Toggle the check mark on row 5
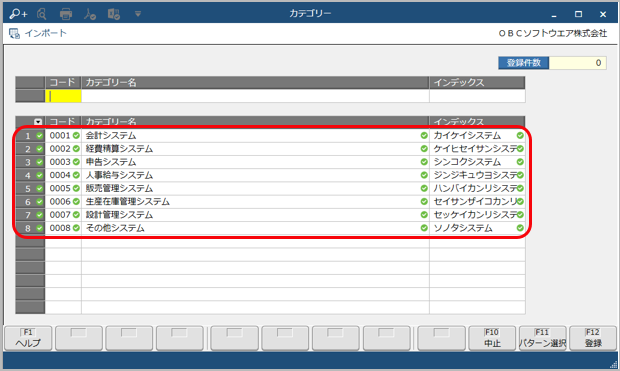620x371 pixels. click(40, 188)
